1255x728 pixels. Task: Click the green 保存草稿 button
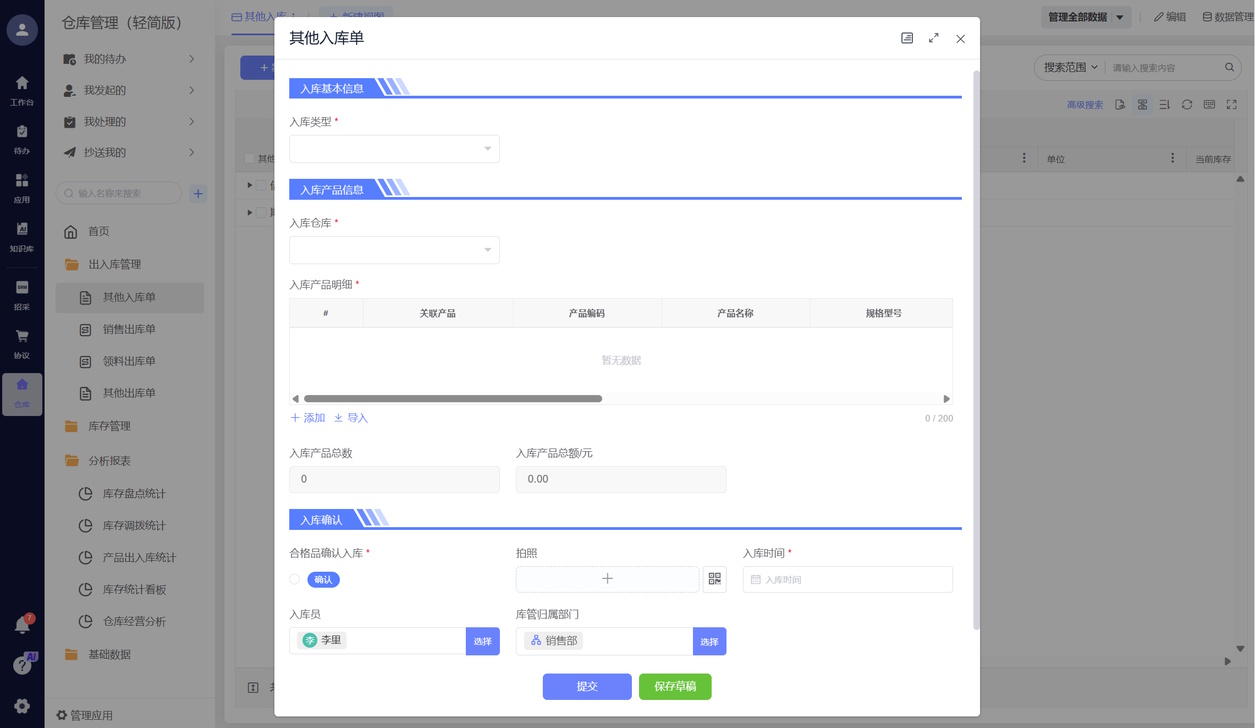tap(675, 687)
